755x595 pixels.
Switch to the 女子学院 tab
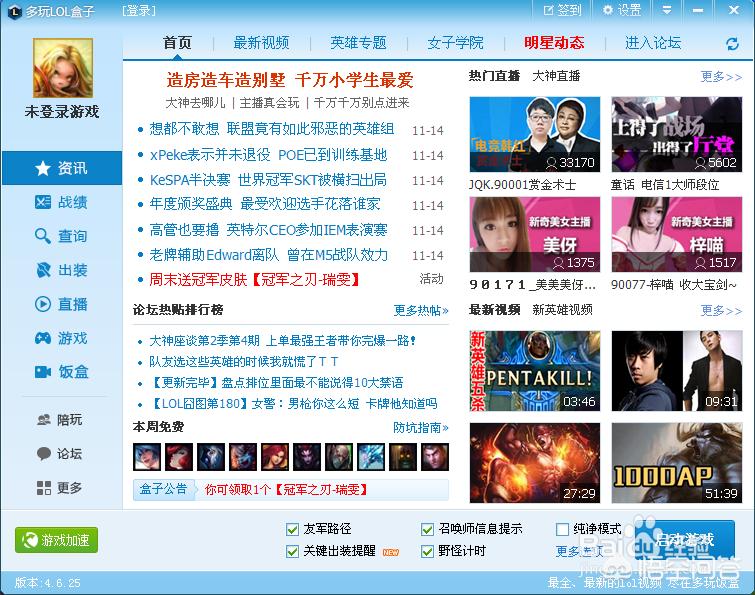(455, 43)
